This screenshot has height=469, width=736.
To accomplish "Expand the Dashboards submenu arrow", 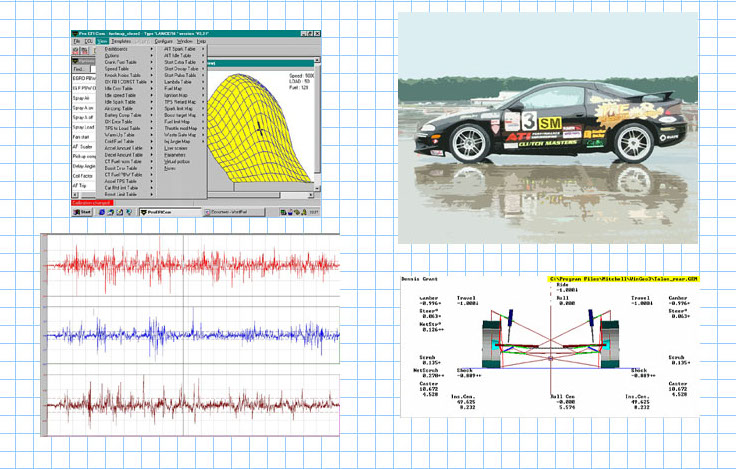I will 152,48.
